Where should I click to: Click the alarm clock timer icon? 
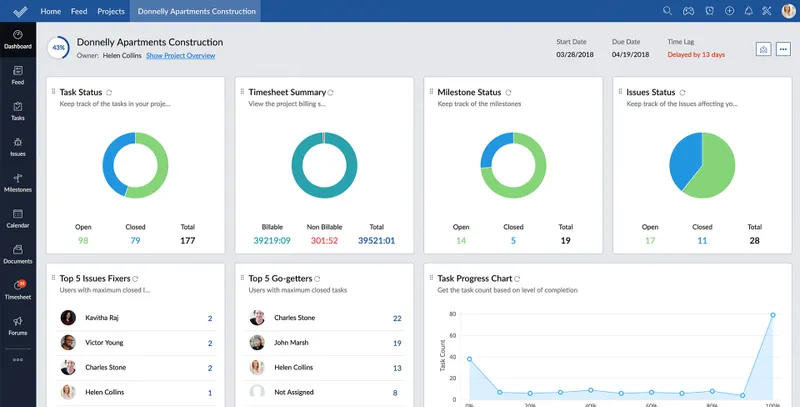(709, 11)
